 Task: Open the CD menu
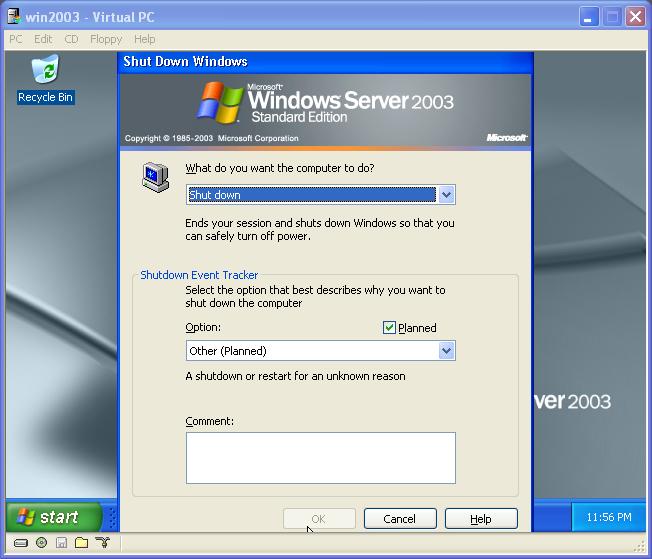point(71,39)
